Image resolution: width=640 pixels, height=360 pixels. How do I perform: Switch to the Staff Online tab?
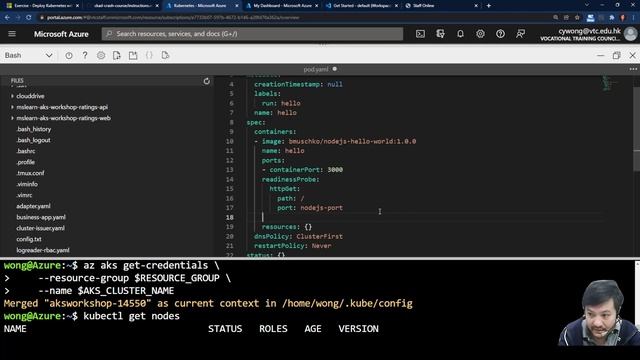441,6
